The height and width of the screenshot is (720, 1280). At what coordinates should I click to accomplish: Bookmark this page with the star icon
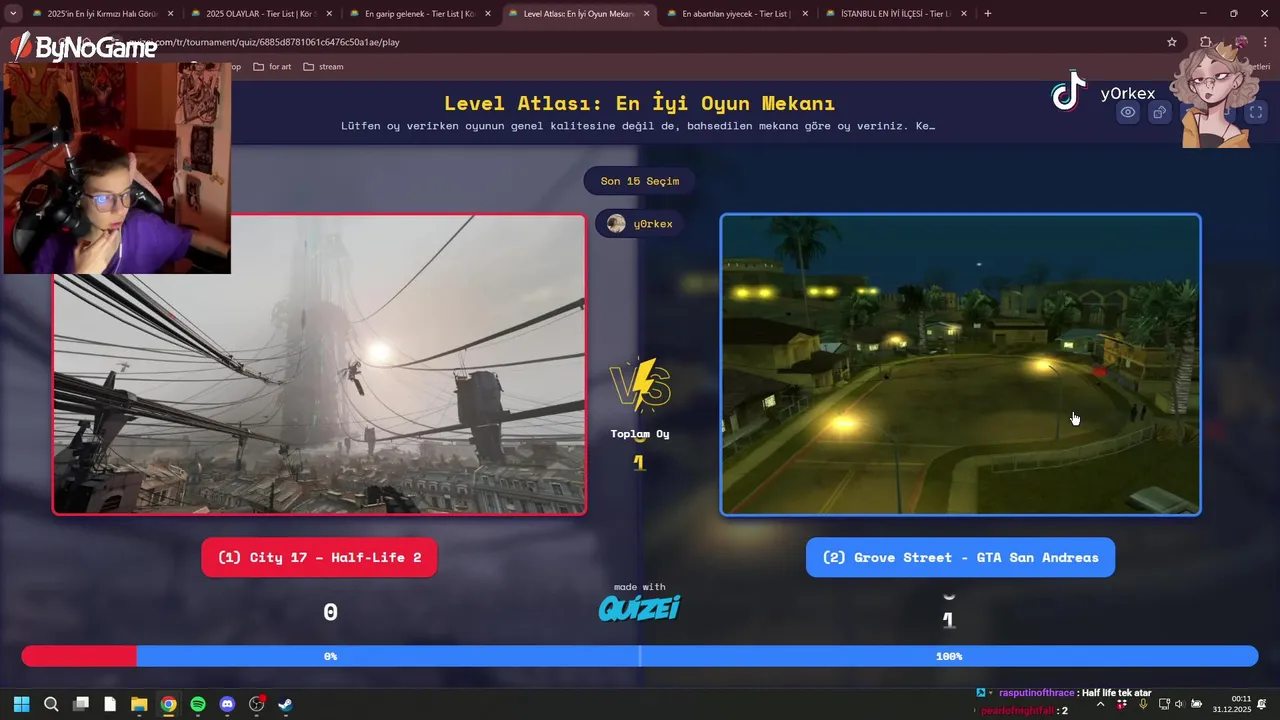point(1172,42)
